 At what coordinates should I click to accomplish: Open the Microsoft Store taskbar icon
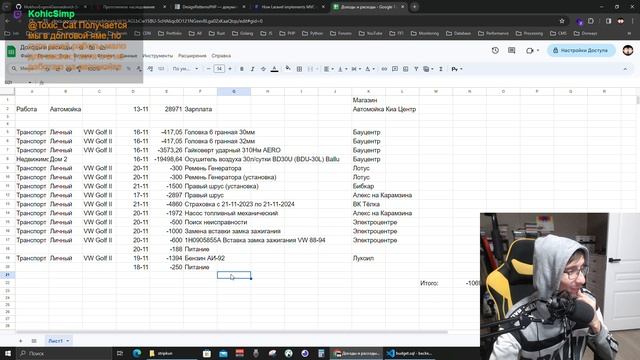[207, 353]
